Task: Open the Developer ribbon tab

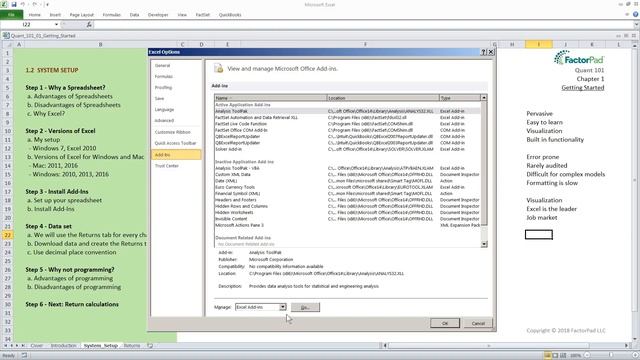Action: (x=158, y=15)
